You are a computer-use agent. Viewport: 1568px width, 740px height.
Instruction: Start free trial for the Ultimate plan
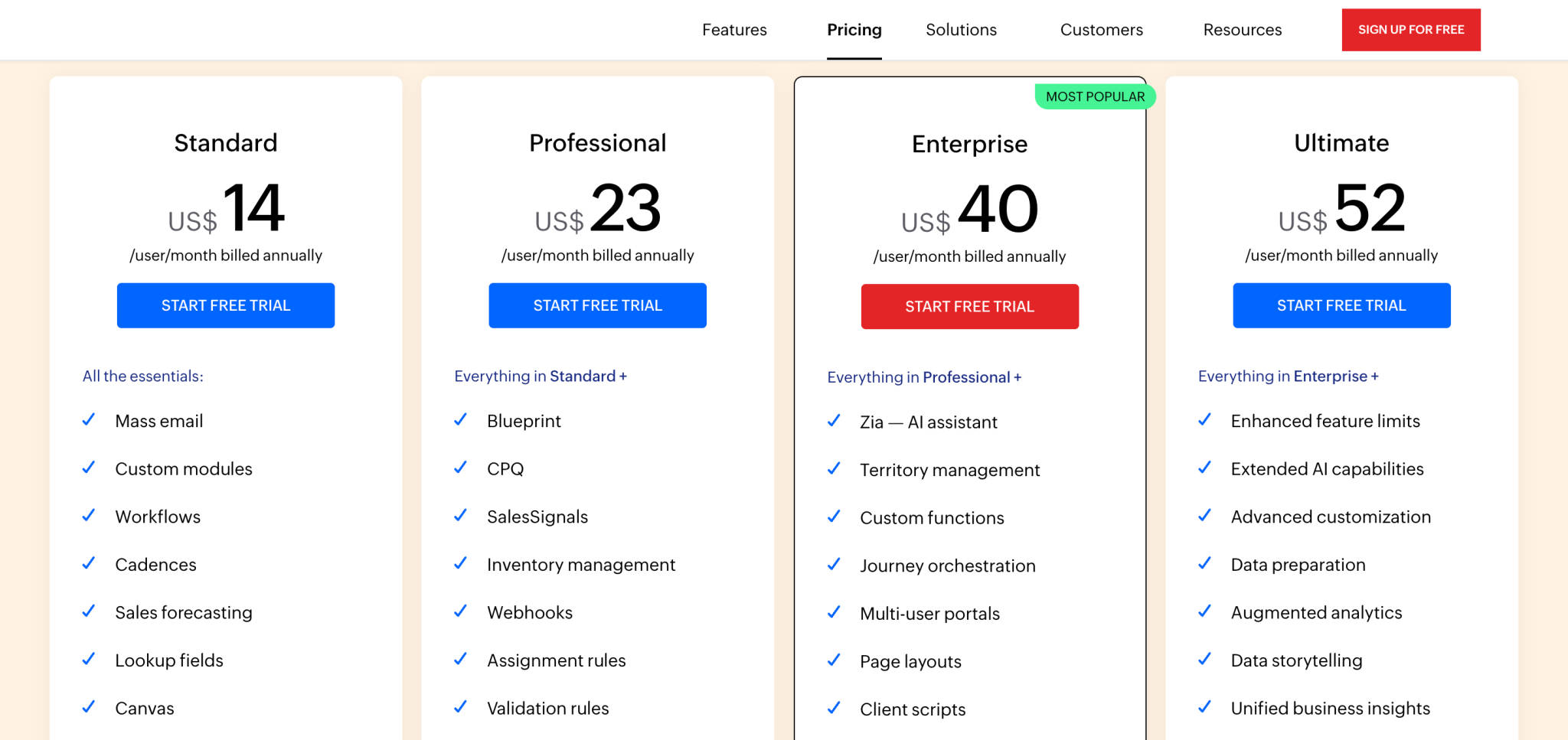coord(1341,305)
